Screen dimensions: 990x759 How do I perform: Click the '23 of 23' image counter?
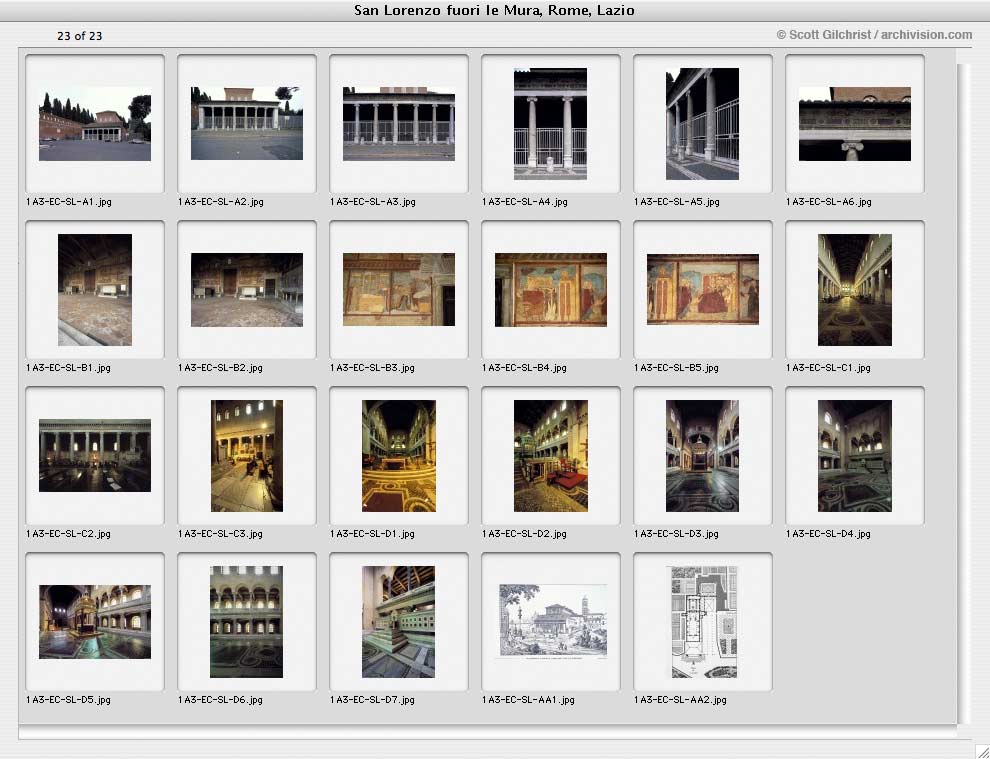point(80,36)
